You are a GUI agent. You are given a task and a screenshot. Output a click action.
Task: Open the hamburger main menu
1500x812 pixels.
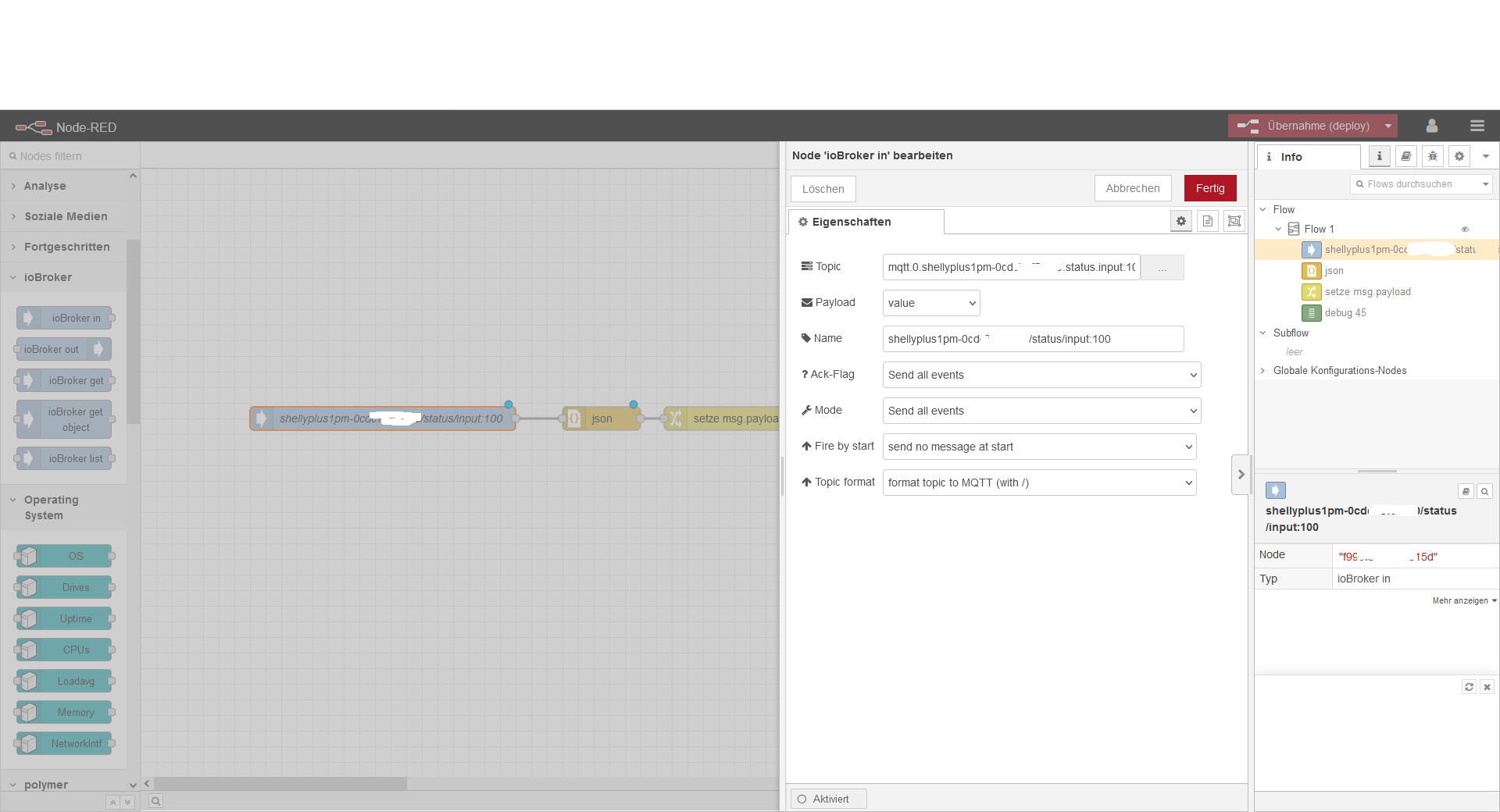[x=1477, y=126]
